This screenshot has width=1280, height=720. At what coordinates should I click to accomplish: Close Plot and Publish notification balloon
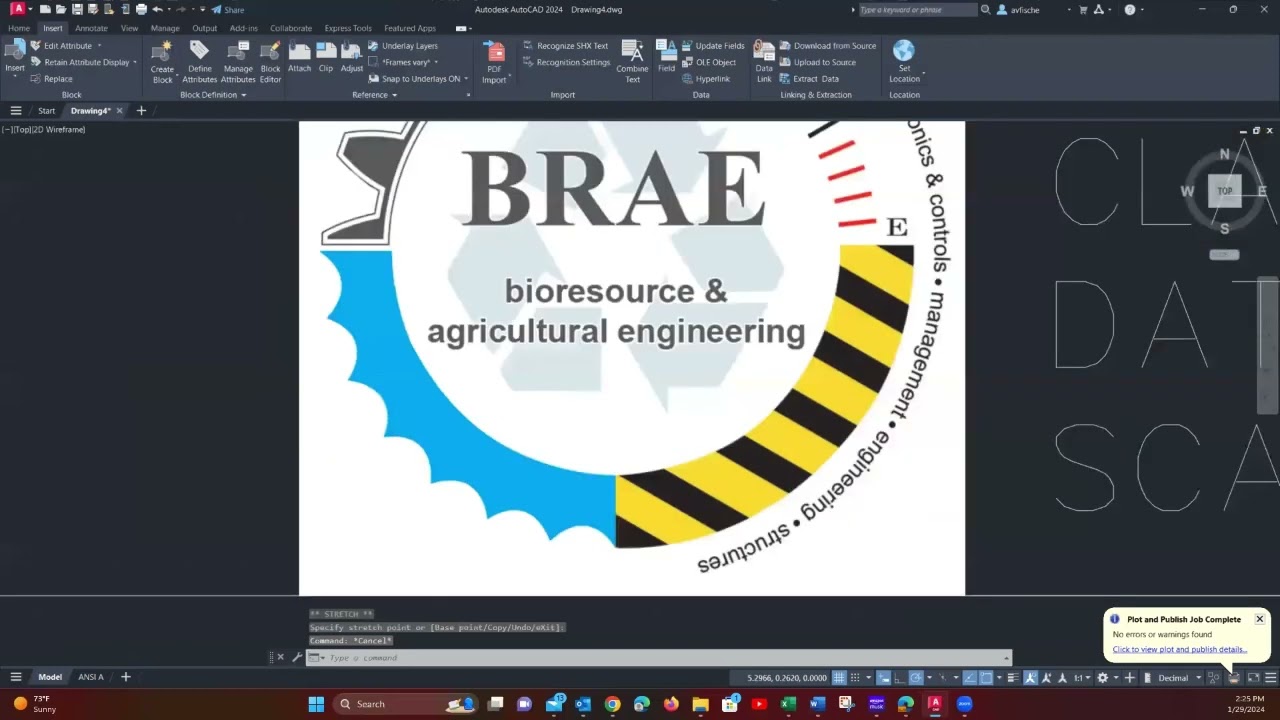coord(1259,619)
